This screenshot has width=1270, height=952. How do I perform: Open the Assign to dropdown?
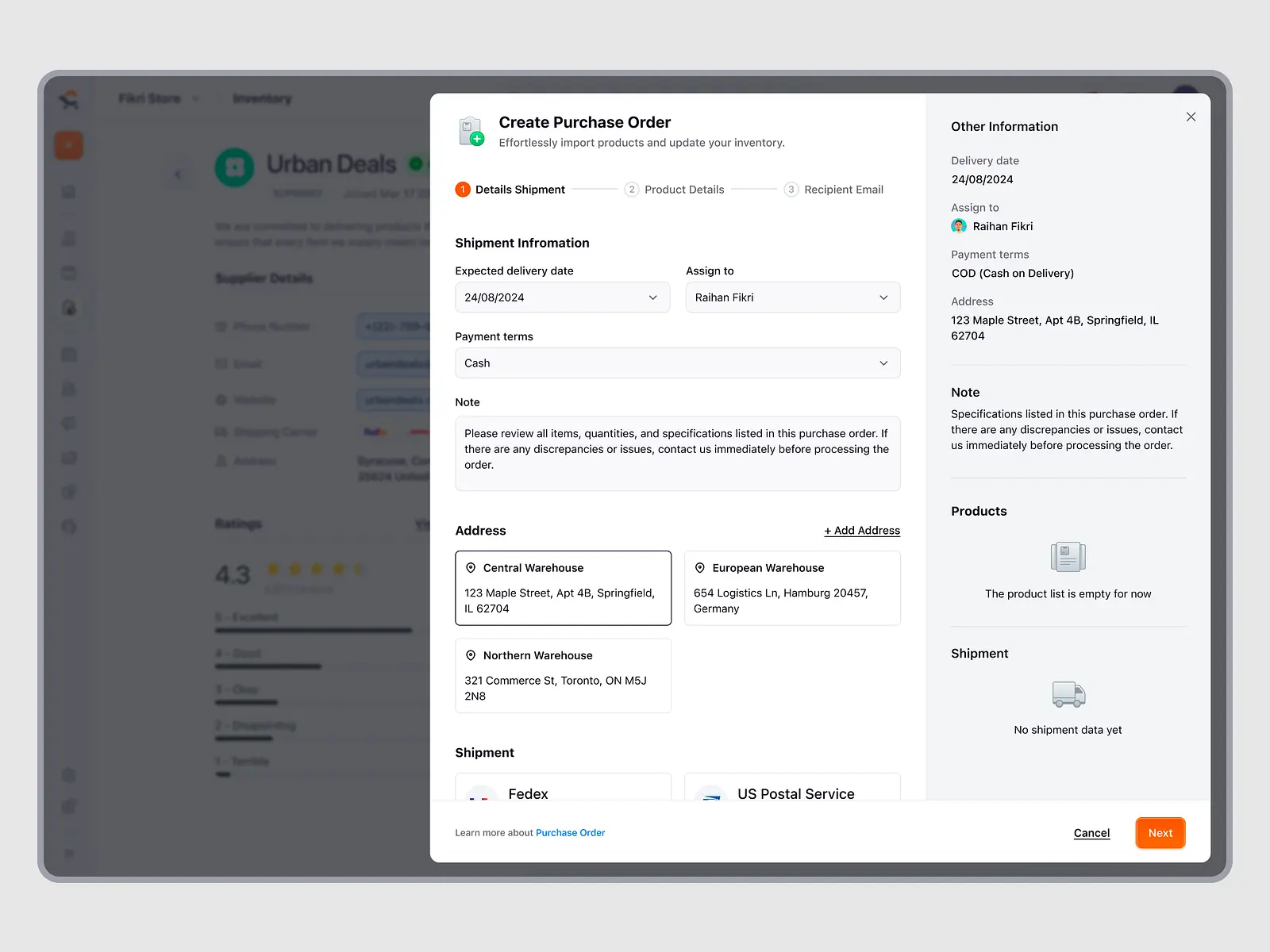(793, 297)
